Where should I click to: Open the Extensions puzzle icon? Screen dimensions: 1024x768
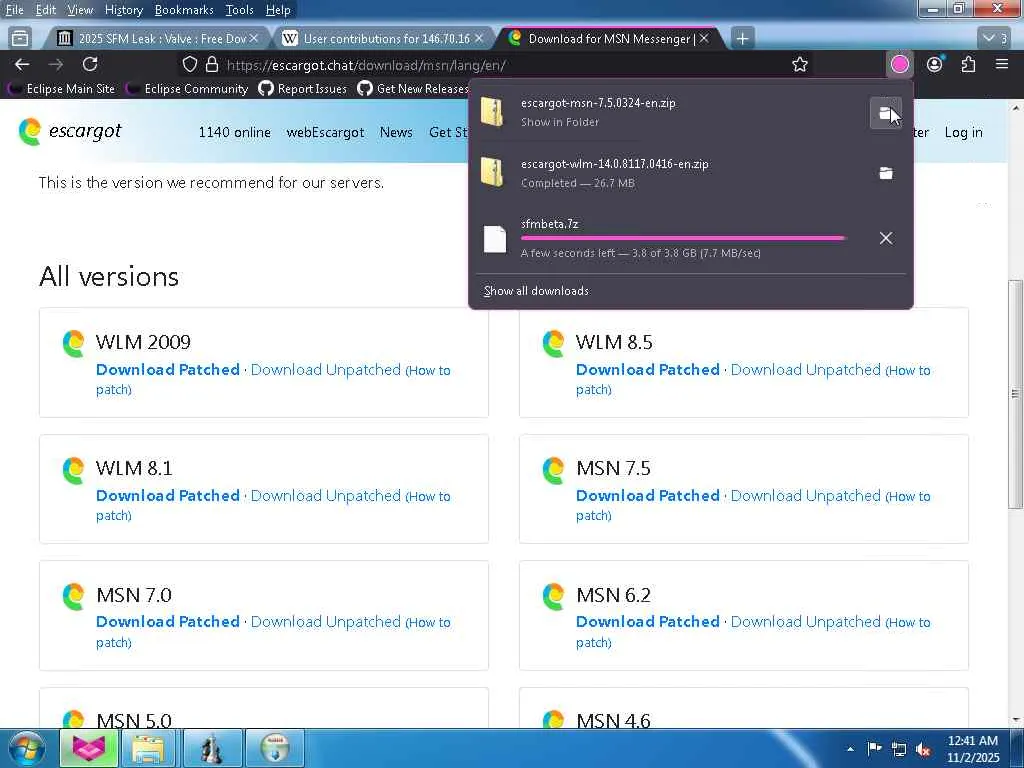click(968, 64)
